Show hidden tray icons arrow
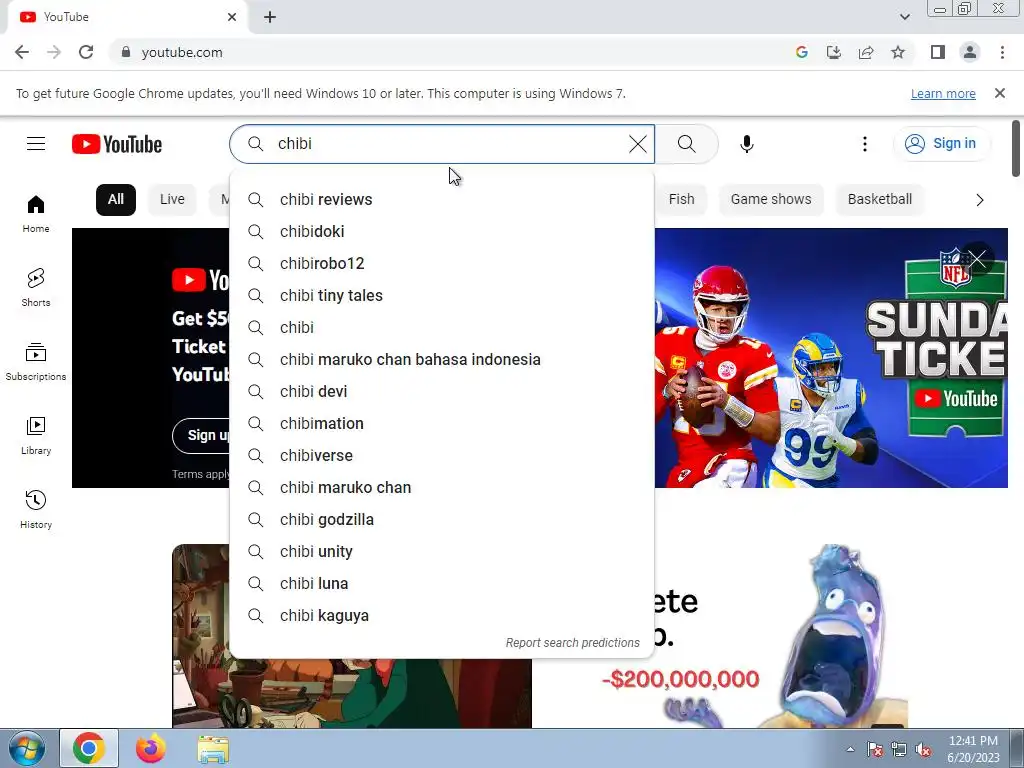The width and height of the screenshot is (1024, 768). click(850, 749)
